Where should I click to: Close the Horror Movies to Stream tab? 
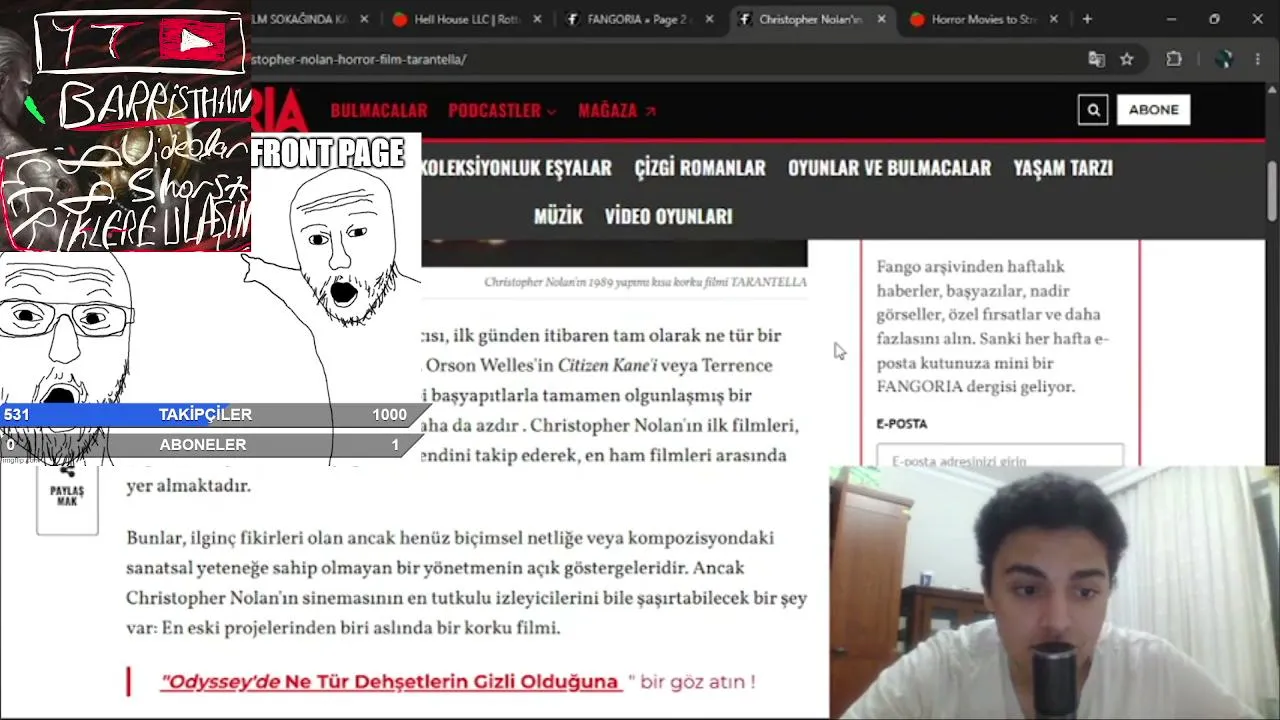(x=1053, y=19)
